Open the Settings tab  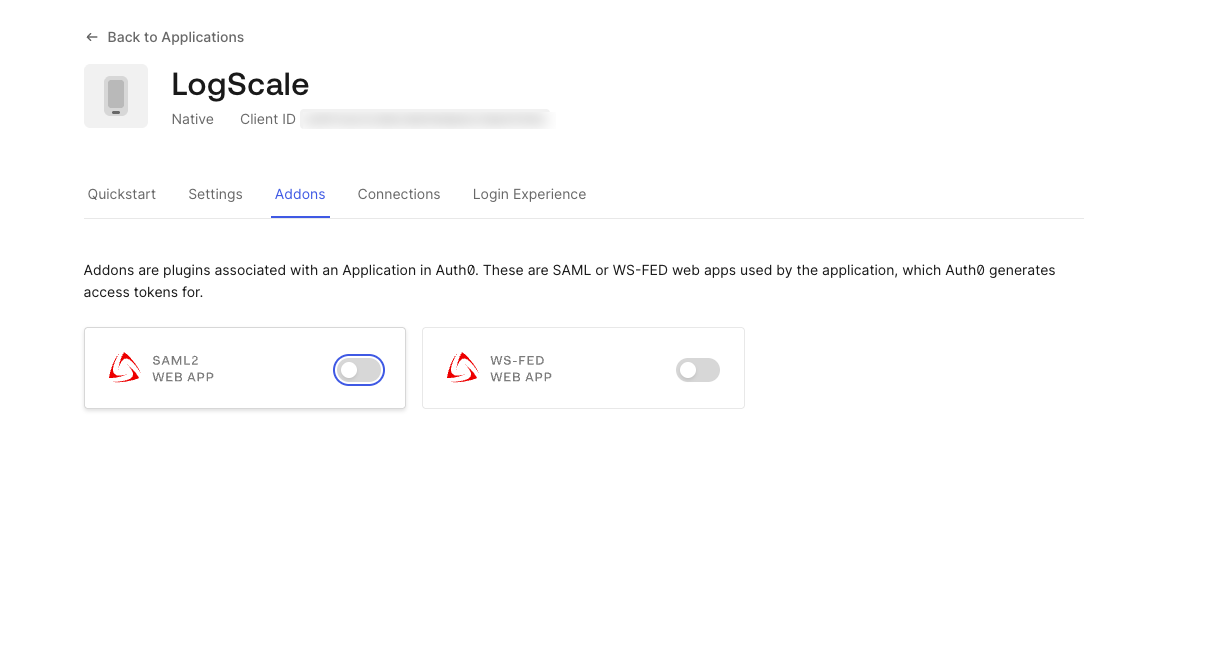215,194
